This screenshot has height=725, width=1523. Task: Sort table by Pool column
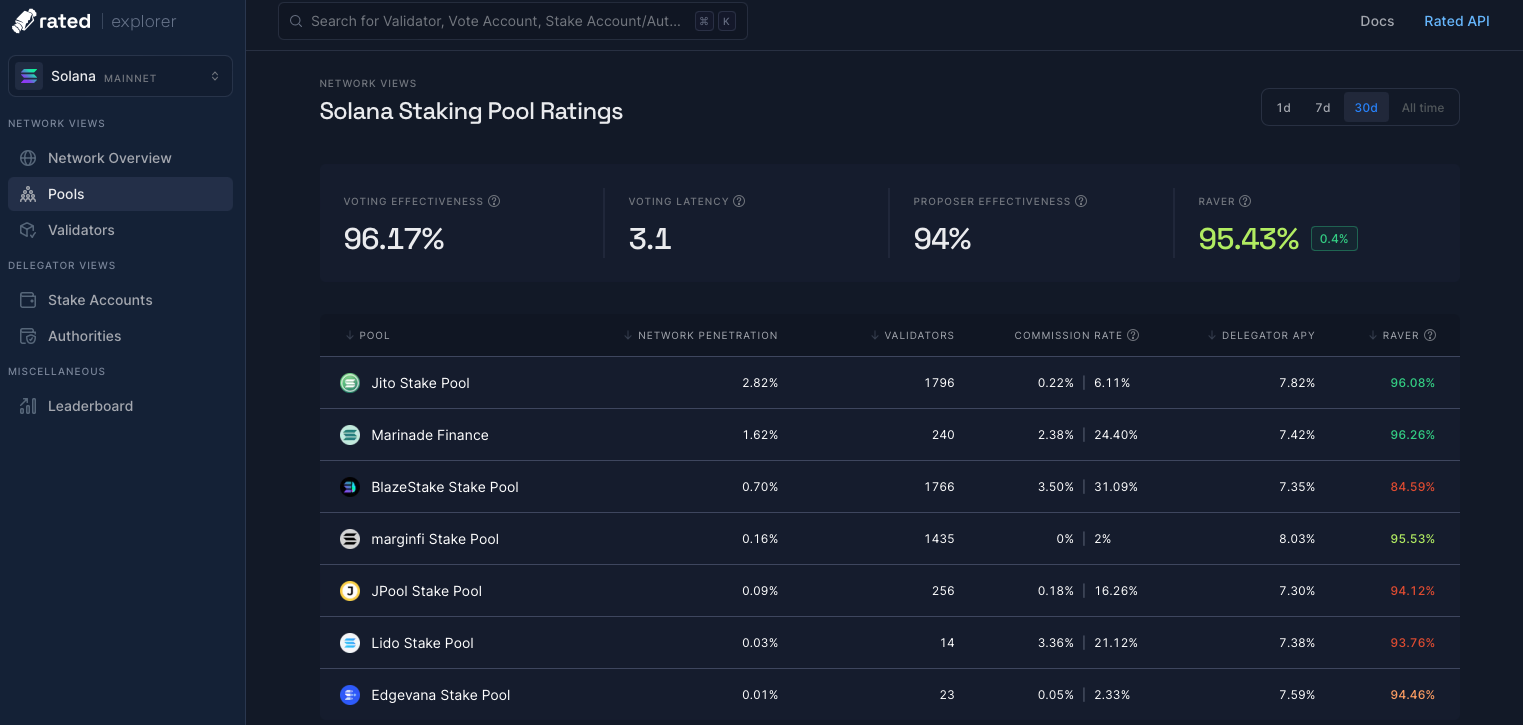pyautogui.click(x=368, y=335)
